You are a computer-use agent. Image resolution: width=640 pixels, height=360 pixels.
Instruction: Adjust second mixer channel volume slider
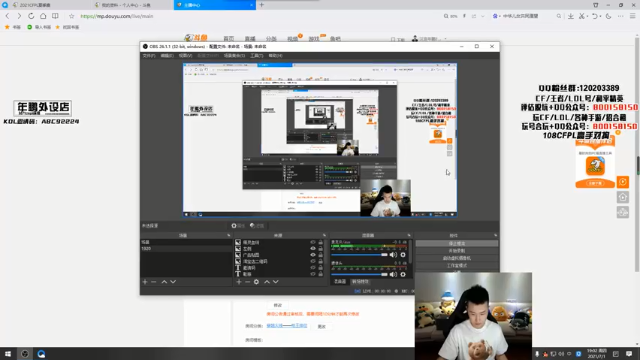pos(360,274)
